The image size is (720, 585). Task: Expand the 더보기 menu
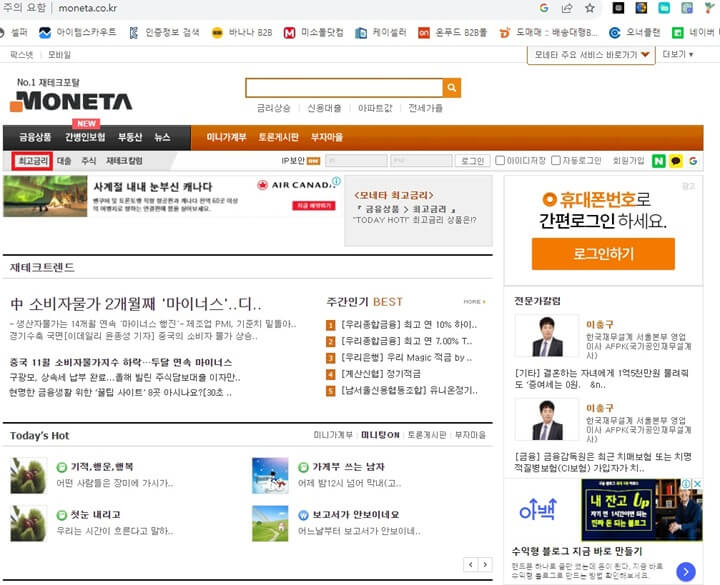point(678,54)
